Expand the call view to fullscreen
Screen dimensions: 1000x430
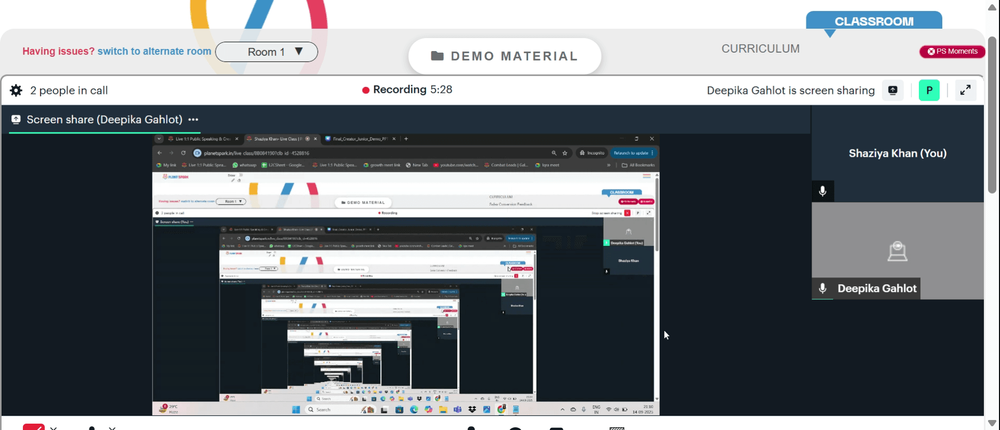966,91
